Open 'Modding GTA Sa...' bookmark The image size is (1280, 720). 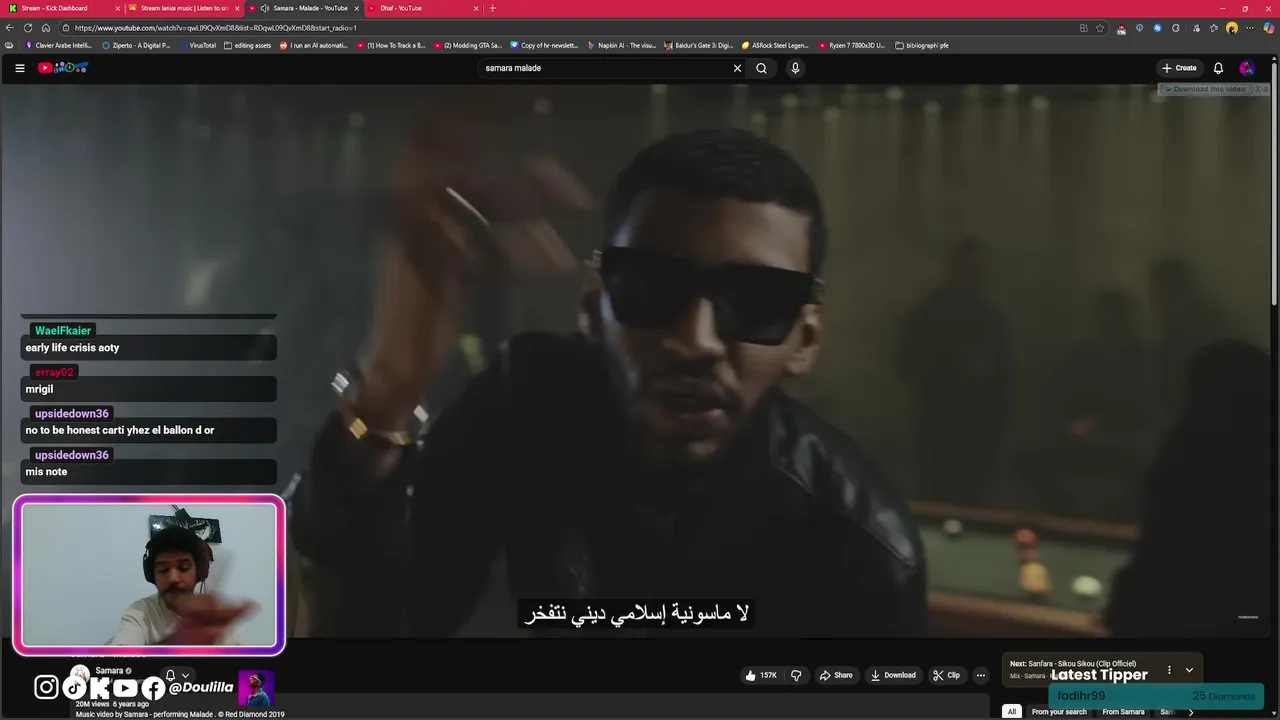468,45
